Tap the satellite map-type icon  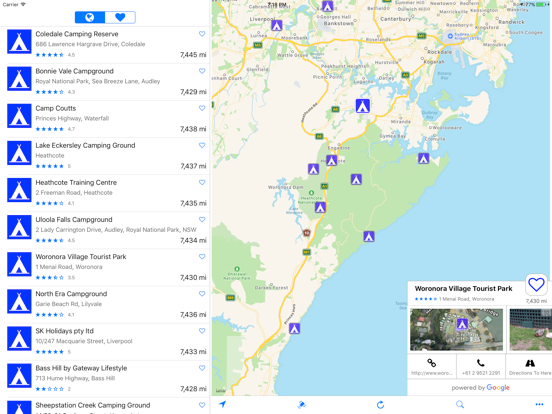(301, 404)
